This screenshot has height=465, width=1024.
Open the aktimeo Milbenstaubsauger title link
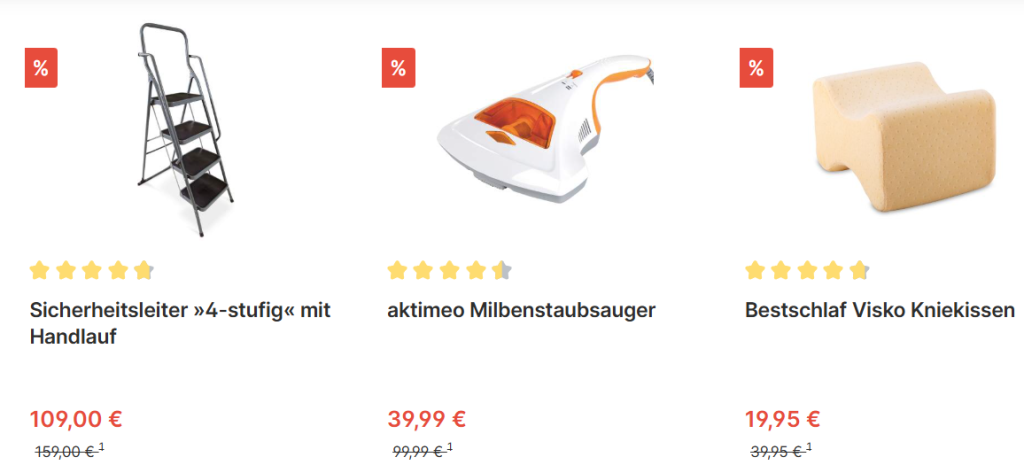coord(521,310)
